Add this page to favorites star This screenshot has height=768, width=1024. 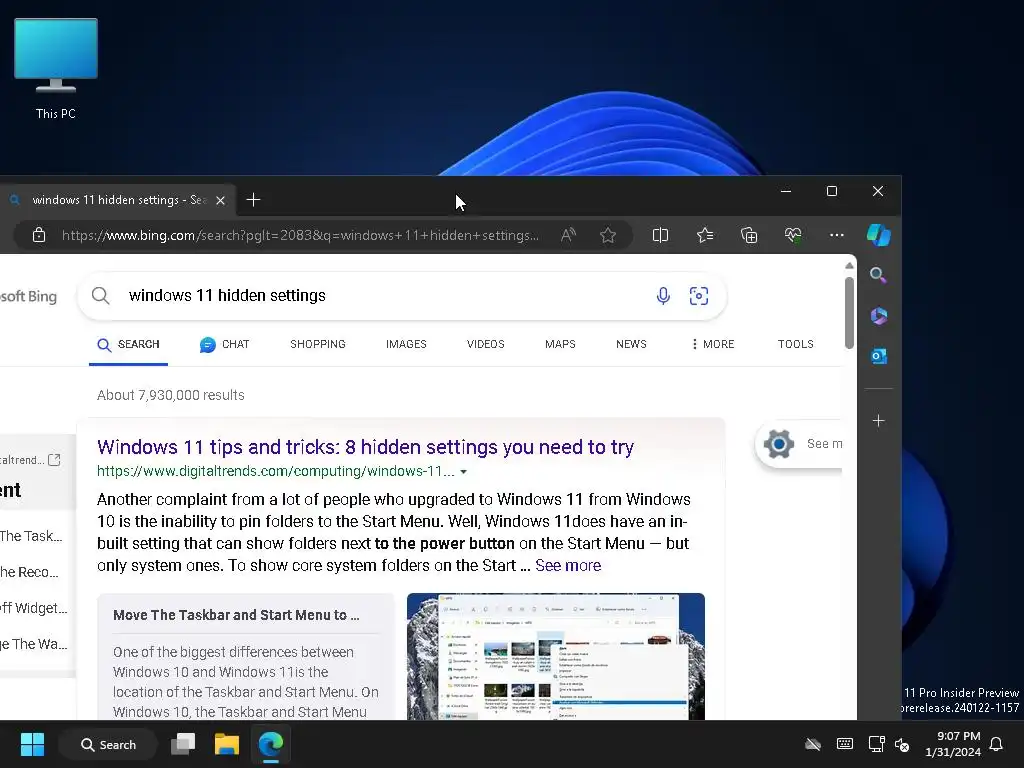(x=608, y=235)
